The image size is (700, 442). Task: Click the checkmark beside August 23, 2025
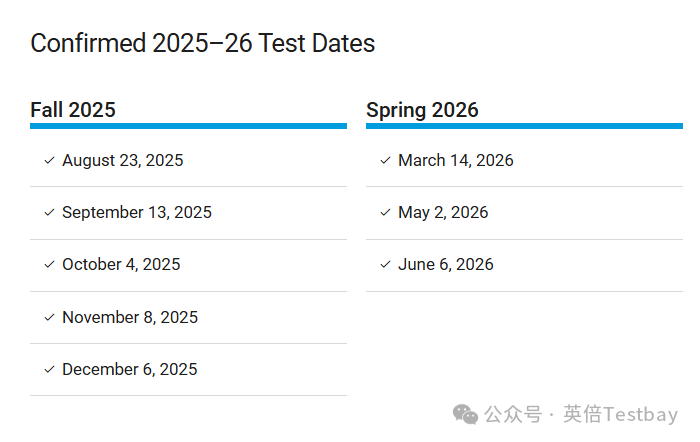pyautogui.click(x=50, y=160)
